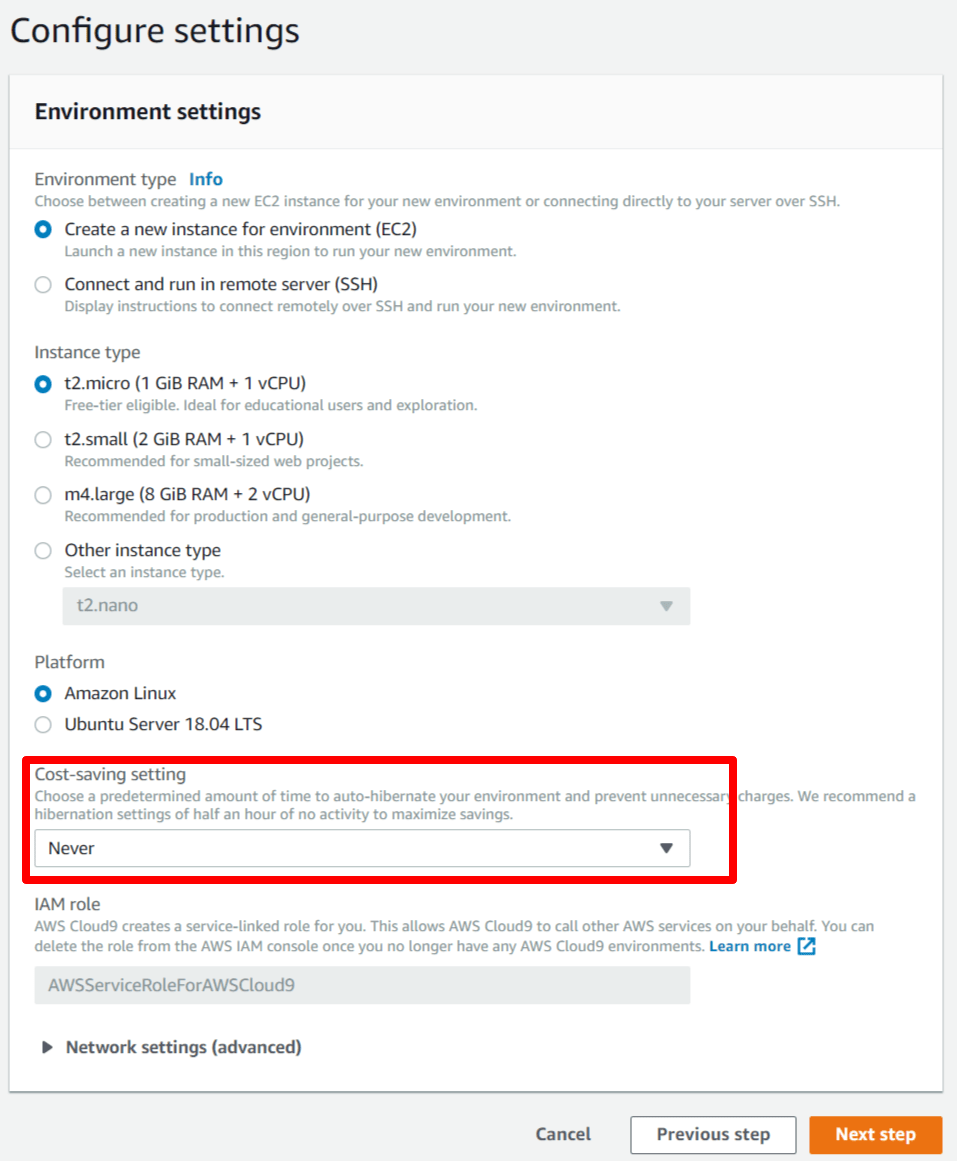
Task: Open the t2.nano instance type dropdown
Action: coord(375,606)
